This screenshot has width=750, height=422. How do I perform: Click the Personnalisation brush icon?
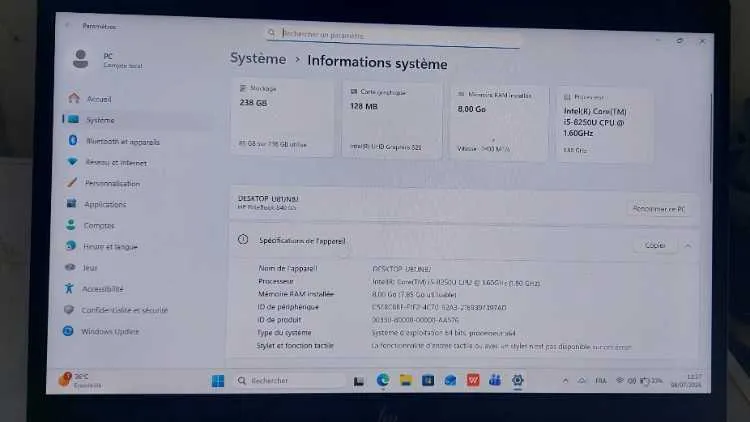(x=72, y=182)
